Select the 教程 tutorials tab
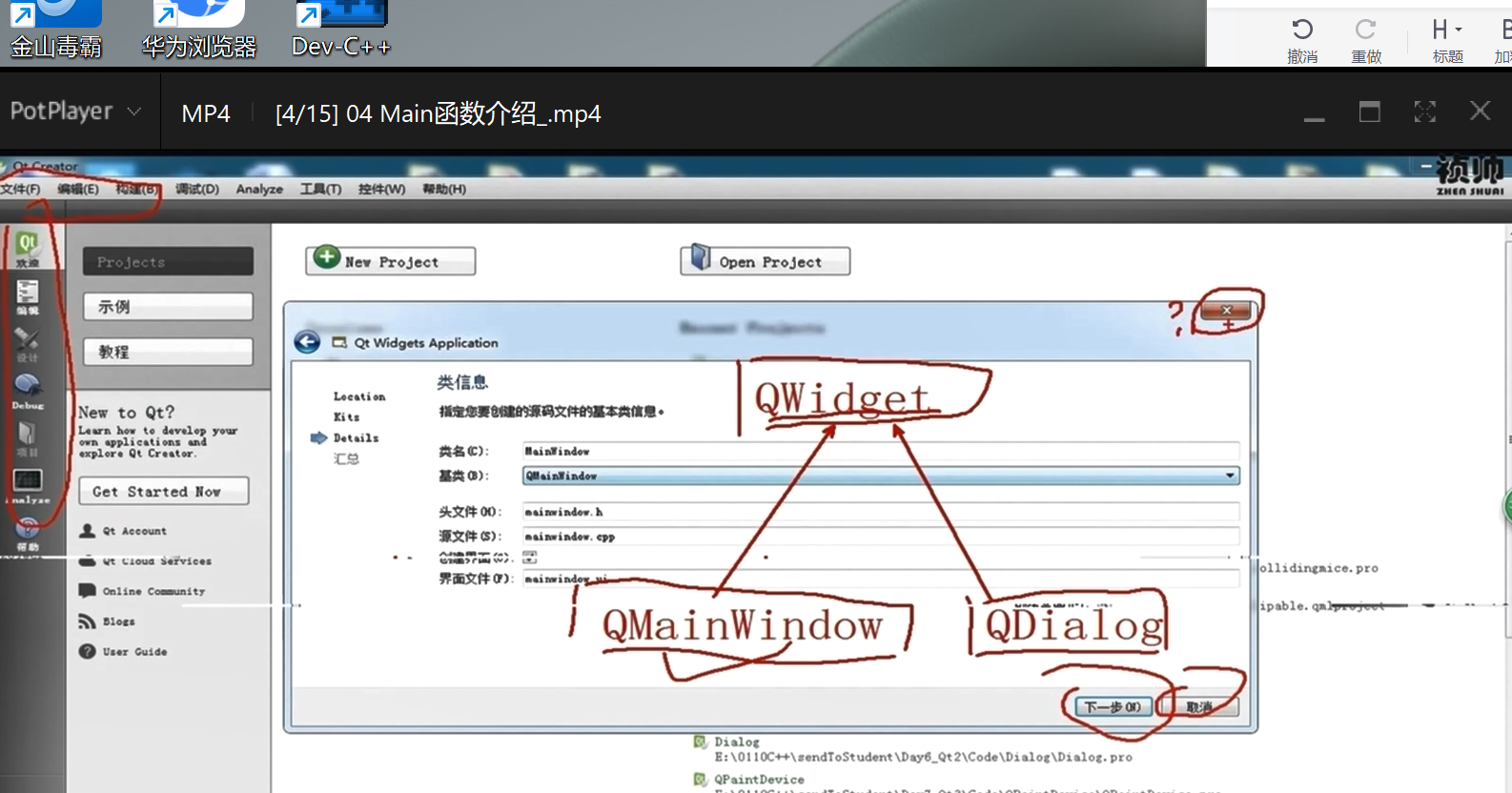 coord(168,352)
